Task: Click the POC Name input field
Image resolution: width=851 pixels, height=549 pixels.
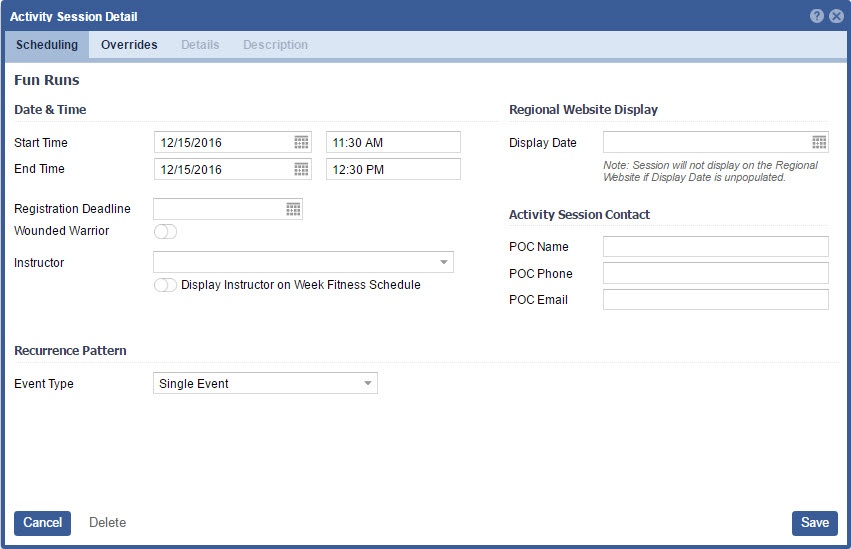Action: pos(715,247)
